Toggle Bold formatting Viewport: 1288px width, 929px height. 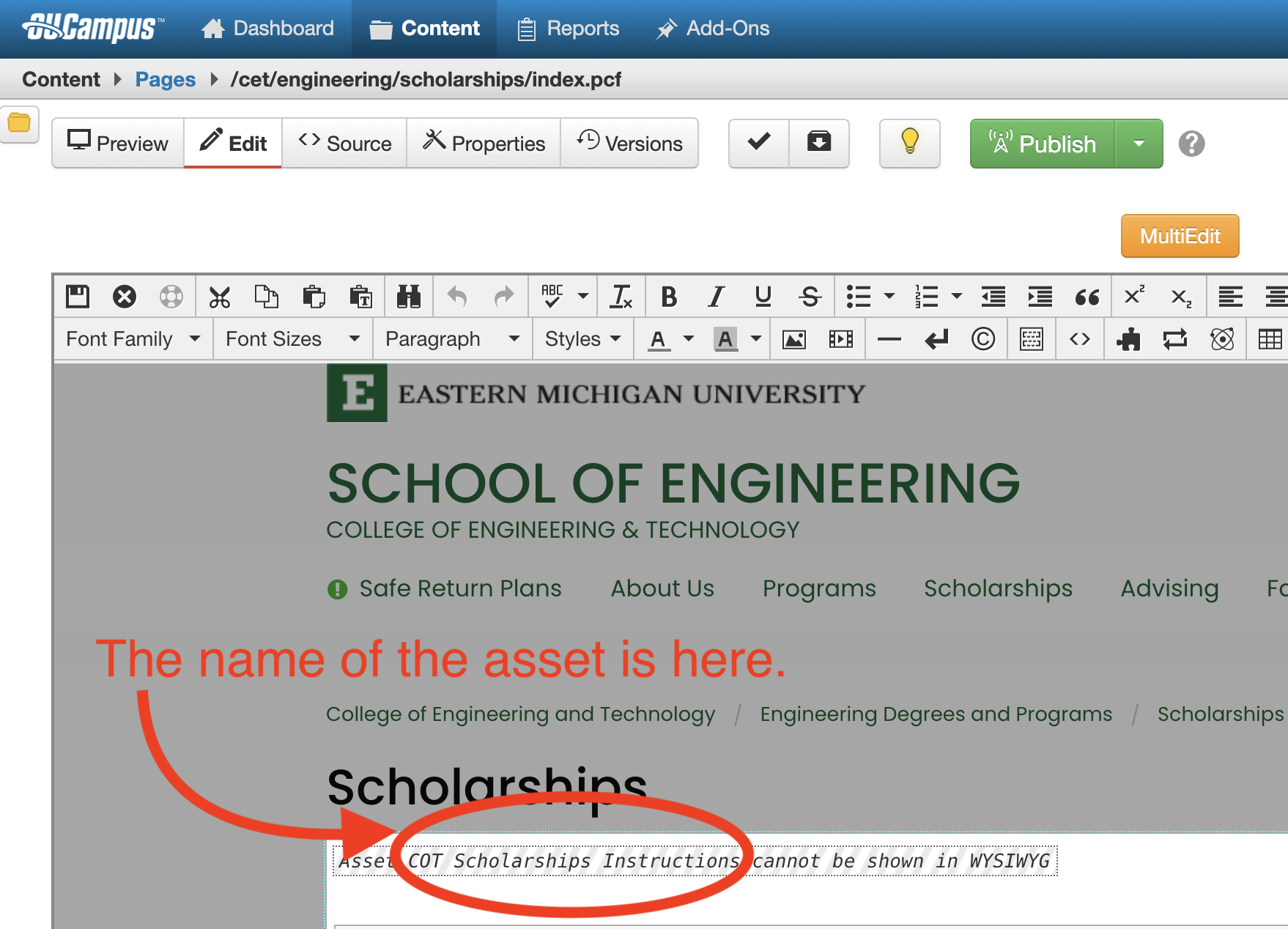[669, 297]
